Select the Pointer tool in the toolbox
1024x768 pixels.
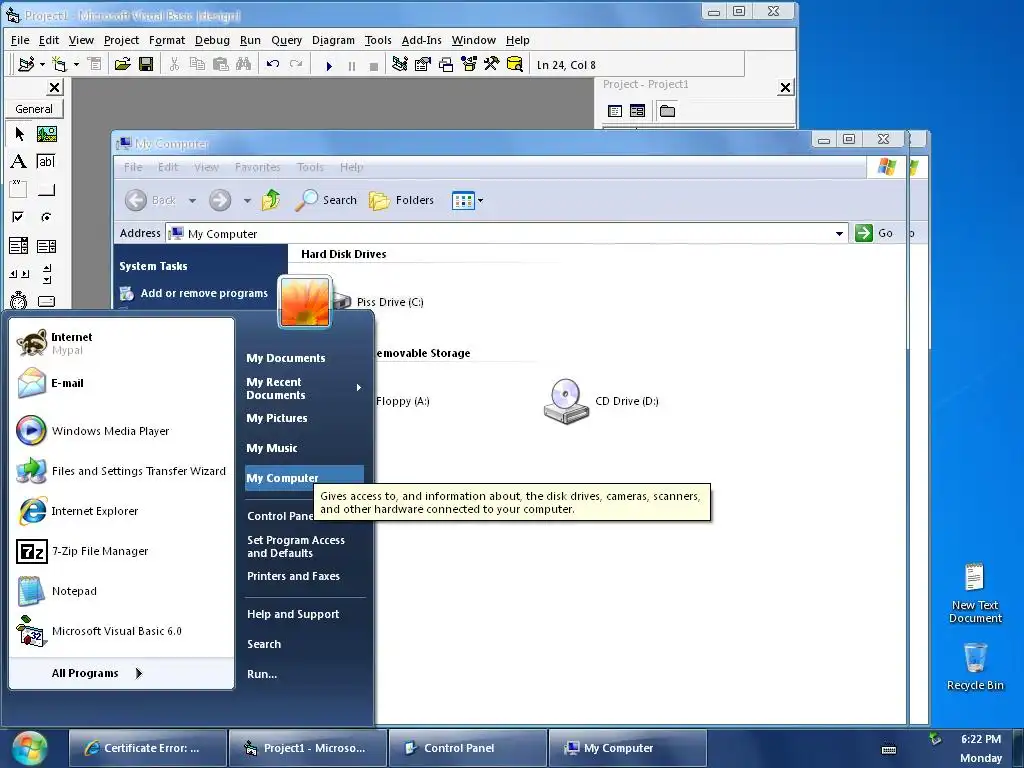pos(19,134)
